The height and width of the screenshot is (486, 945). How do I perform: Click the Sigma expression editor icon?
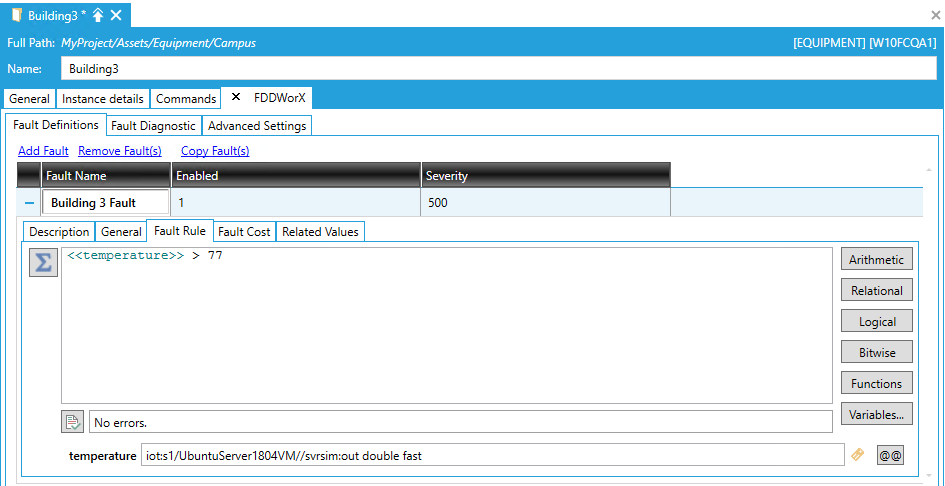[44, 262]
